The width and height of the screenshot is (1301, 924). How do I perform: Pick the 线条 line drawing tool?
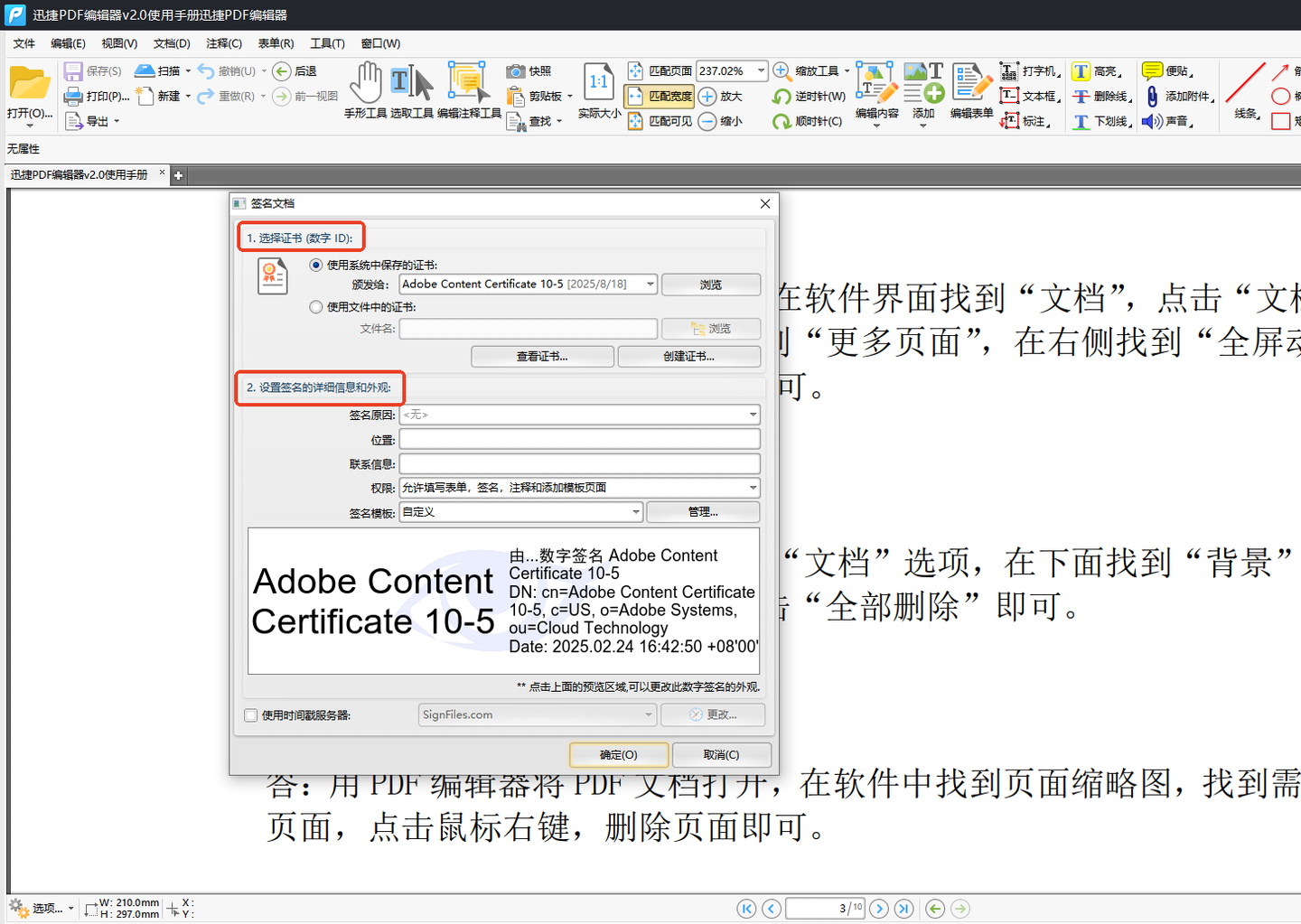point(1247,91)
